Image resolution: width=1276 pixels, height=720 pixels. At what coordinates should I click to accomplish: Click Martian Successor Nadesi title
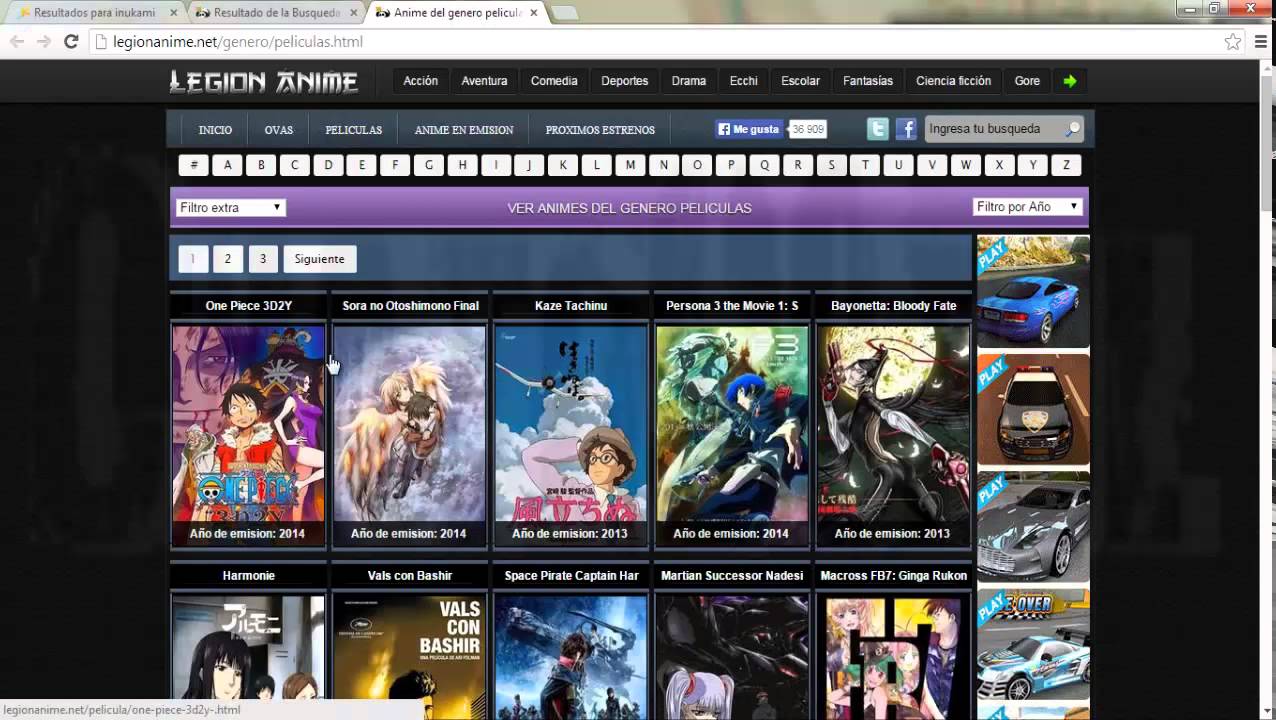(732, 576)
